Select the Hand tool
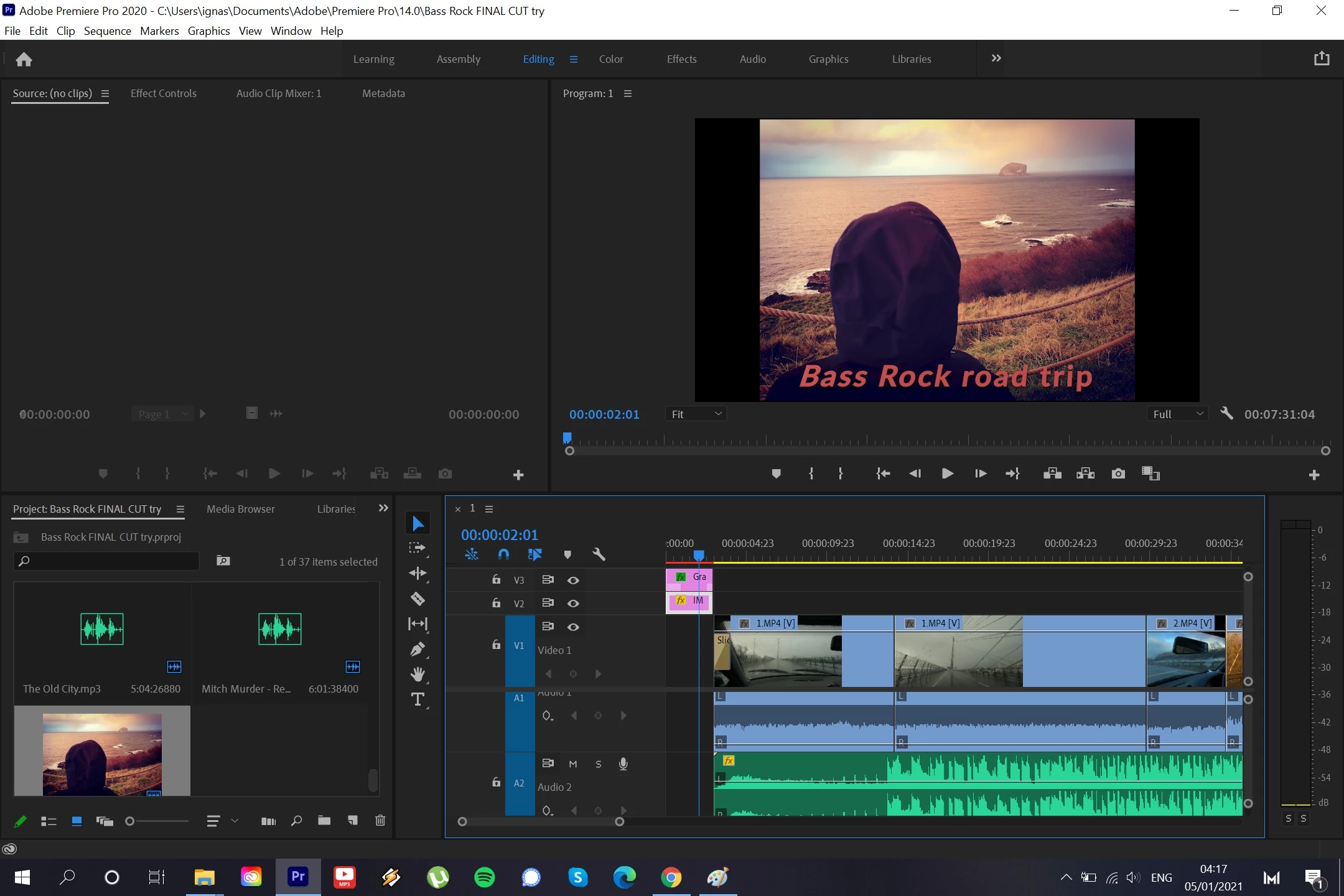The width and height of the screenshot is (1344, 896). point(418,674)
